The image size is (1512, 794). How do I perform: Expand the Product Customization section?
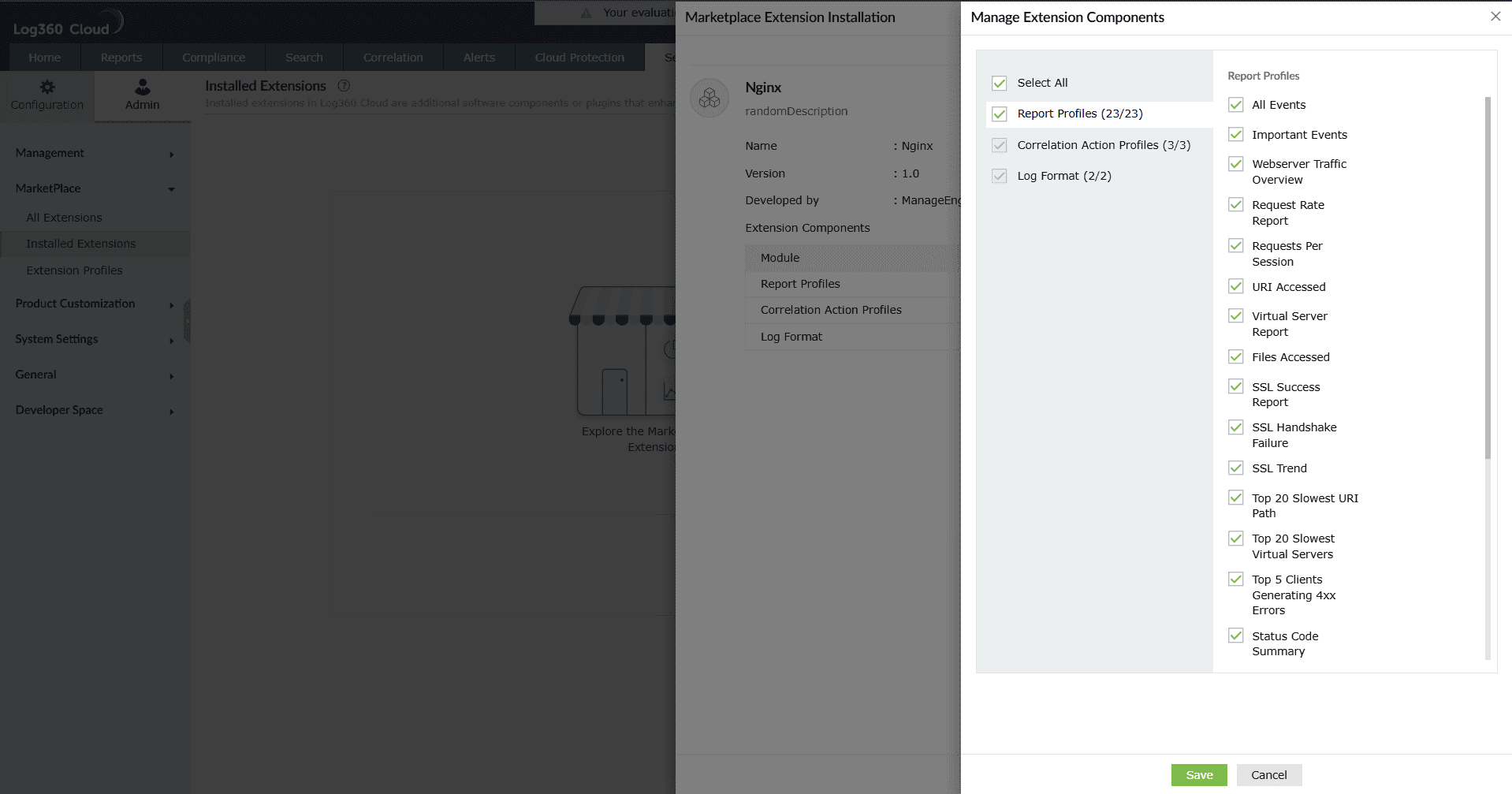[x=95, y=304]
